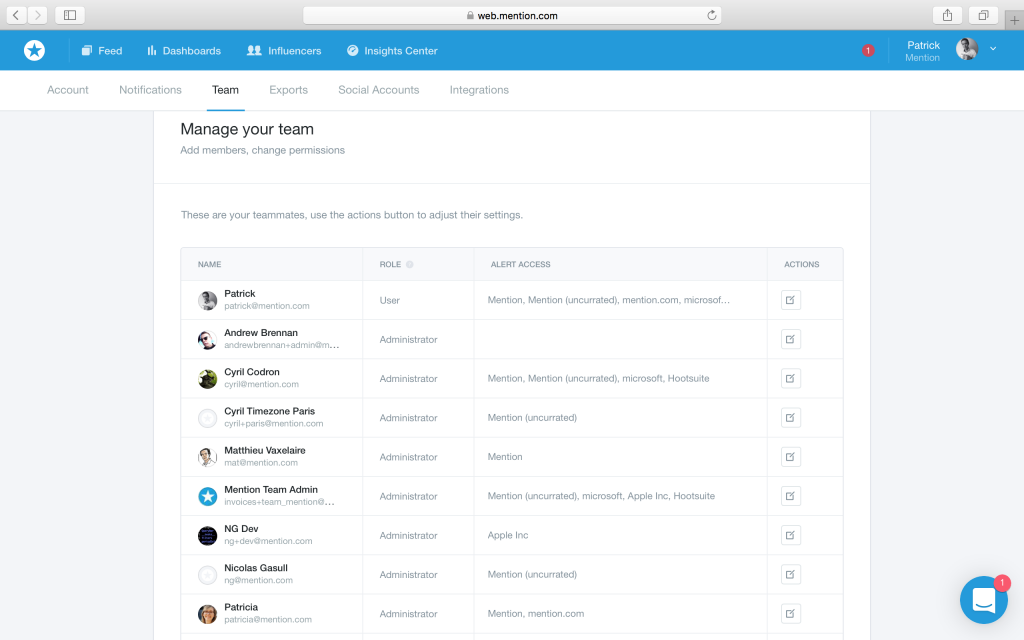Click the NAME column header
The image size is (1024, 640).
tap(210, 264)
